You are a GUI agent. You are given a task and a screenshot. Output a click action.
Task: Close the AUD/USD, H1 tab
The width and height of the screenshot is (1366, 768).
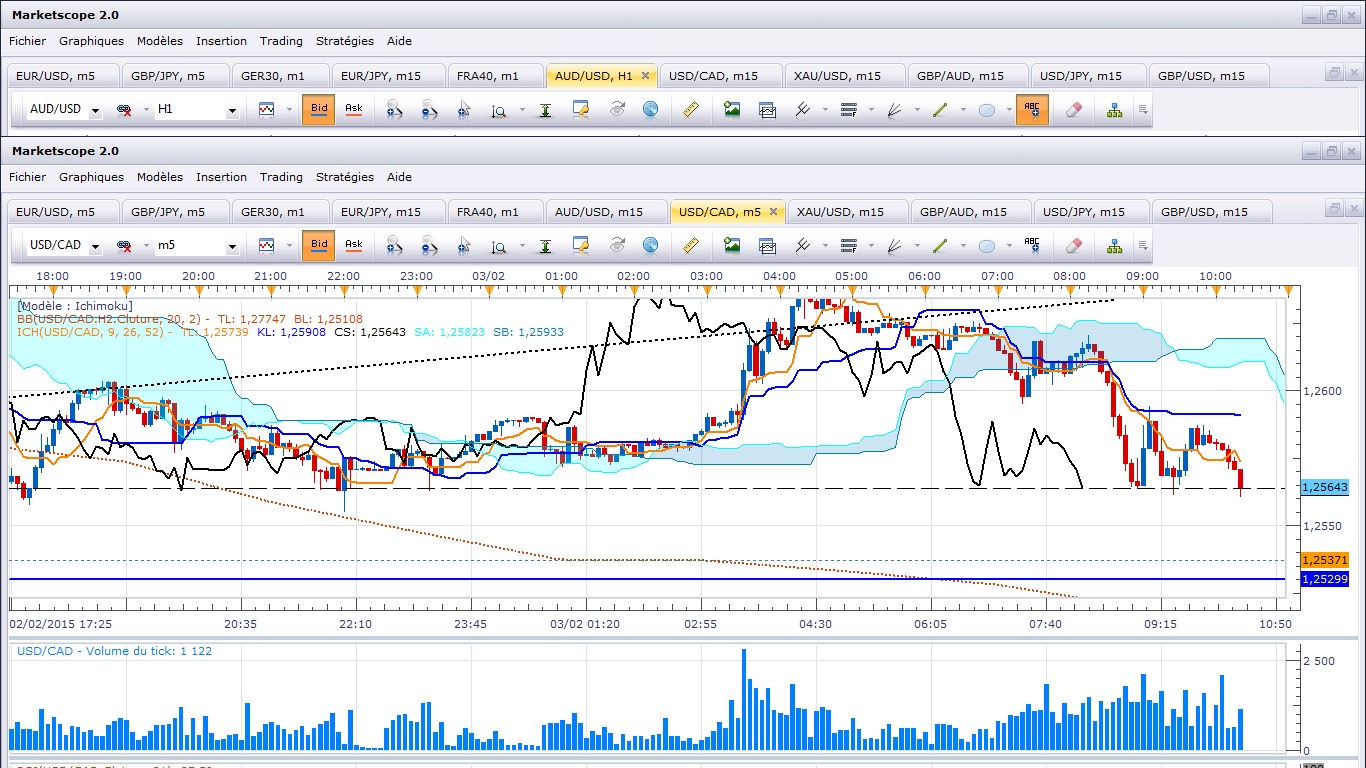tap(646, 76)
